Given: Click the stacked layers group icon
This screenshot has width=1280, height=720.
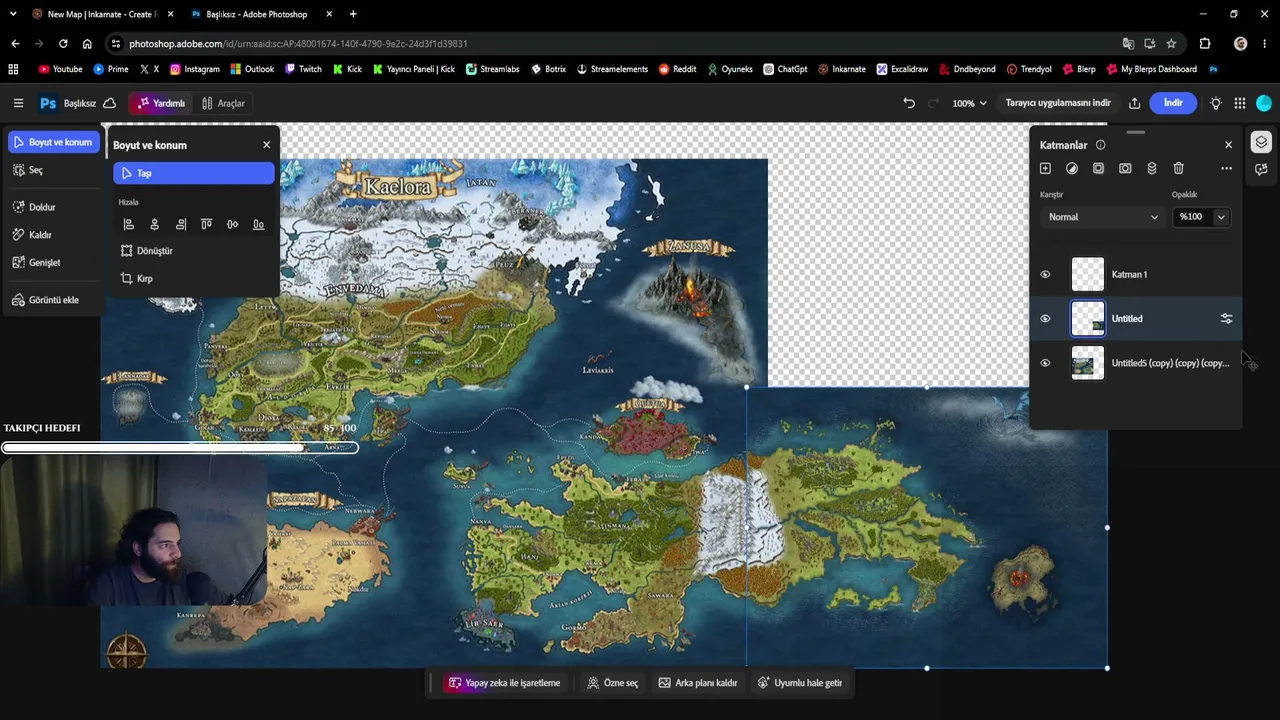Looking at the screenshot, I should 1152,168.
